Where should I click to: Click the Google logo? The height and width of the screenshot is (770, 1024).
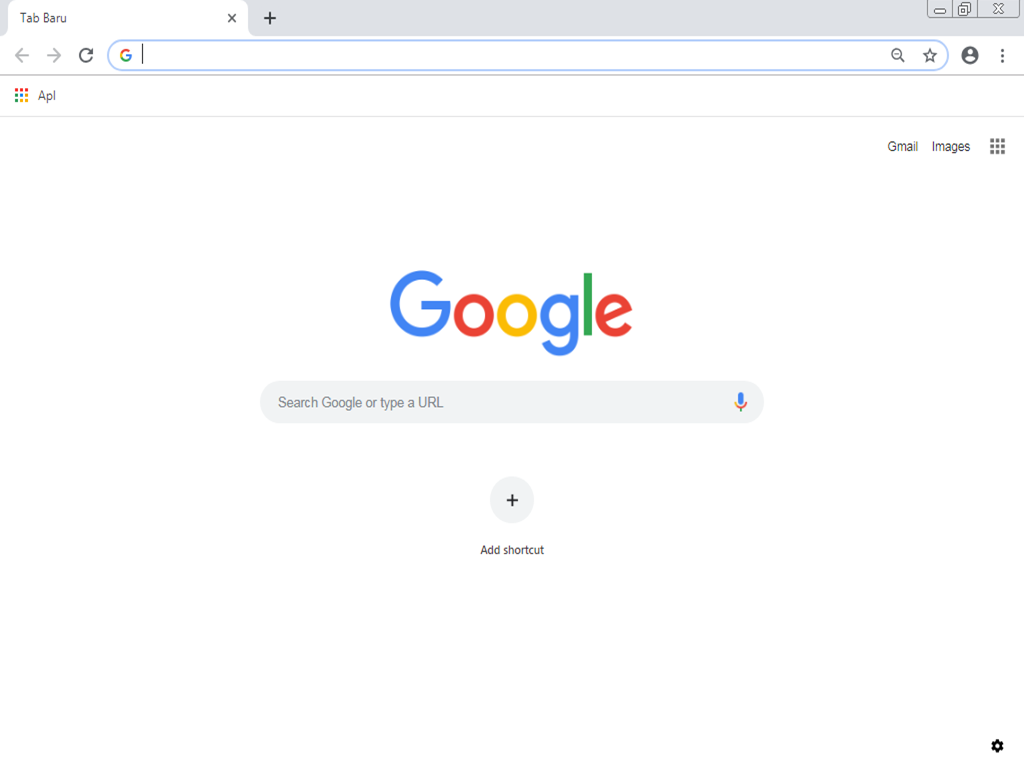coord(511,312)
